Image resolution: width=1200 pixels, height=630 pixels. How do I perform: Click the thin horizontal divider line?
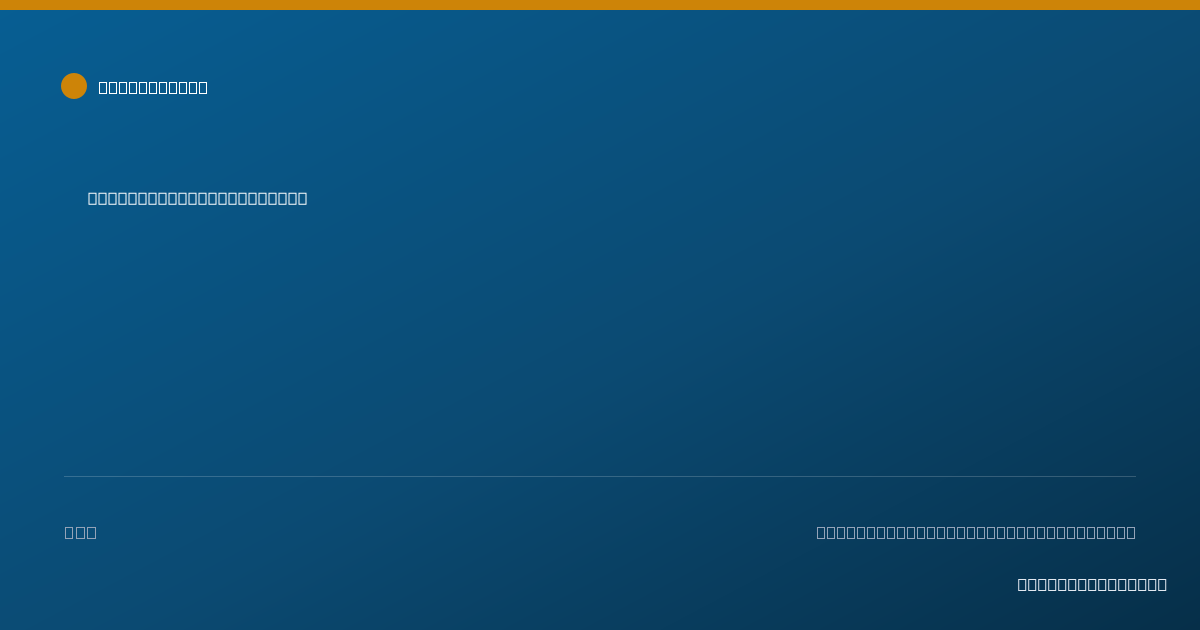point(600,476)
